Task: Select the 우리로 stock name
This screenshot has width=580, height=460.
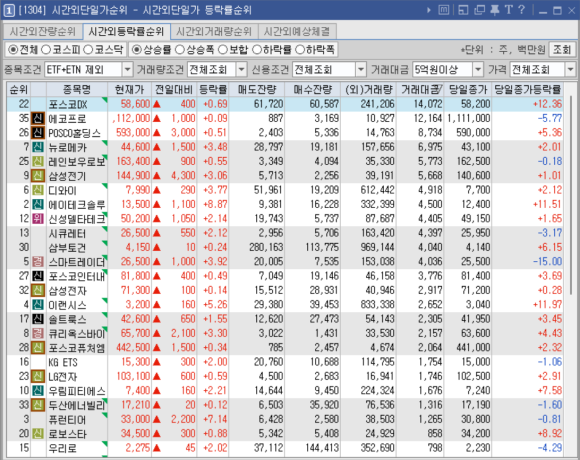Action: pyautogui.click(x=63, y=448)
